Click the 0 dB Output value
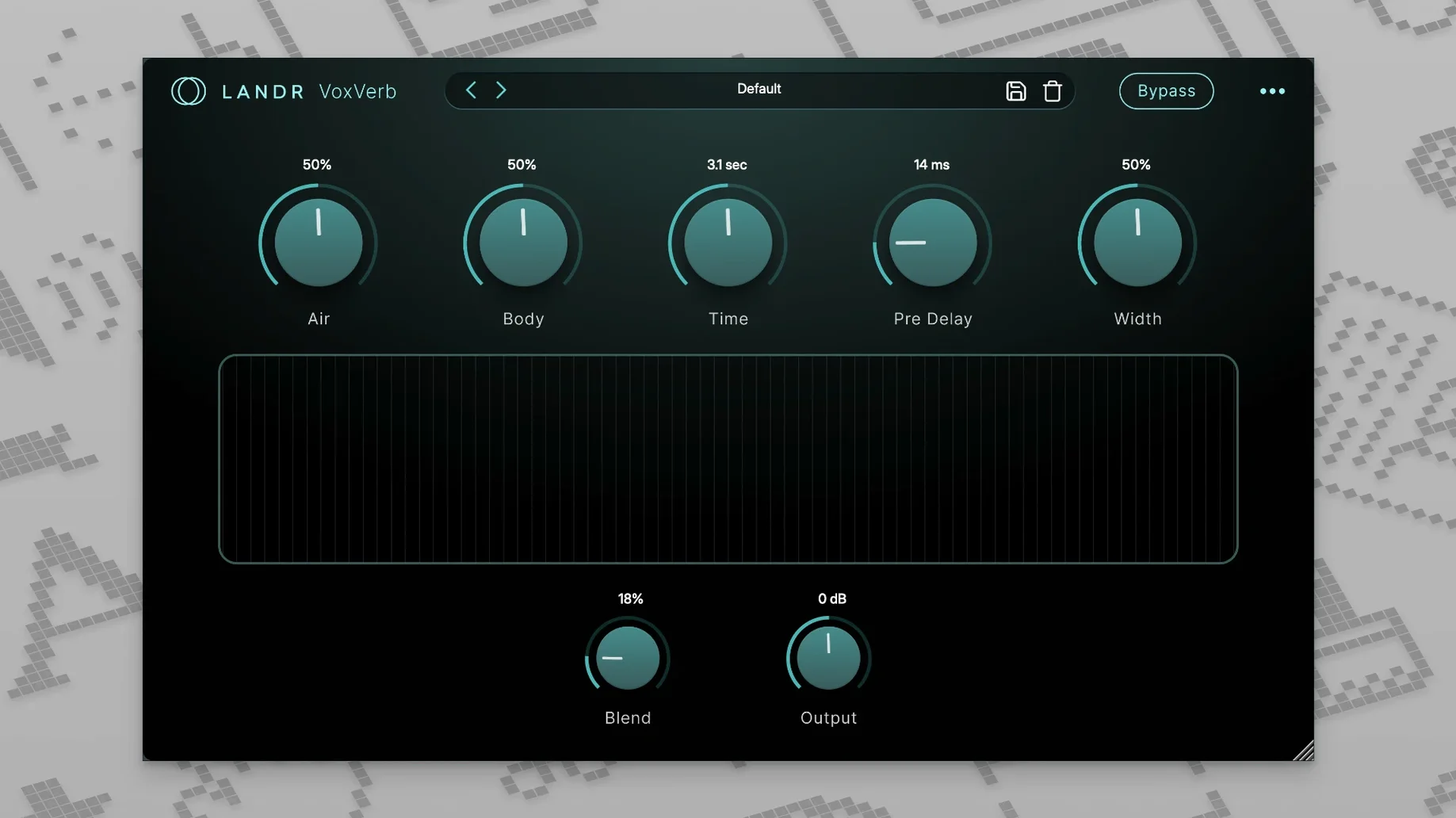Screen dimensions: 1456x818 coord(831,598)
